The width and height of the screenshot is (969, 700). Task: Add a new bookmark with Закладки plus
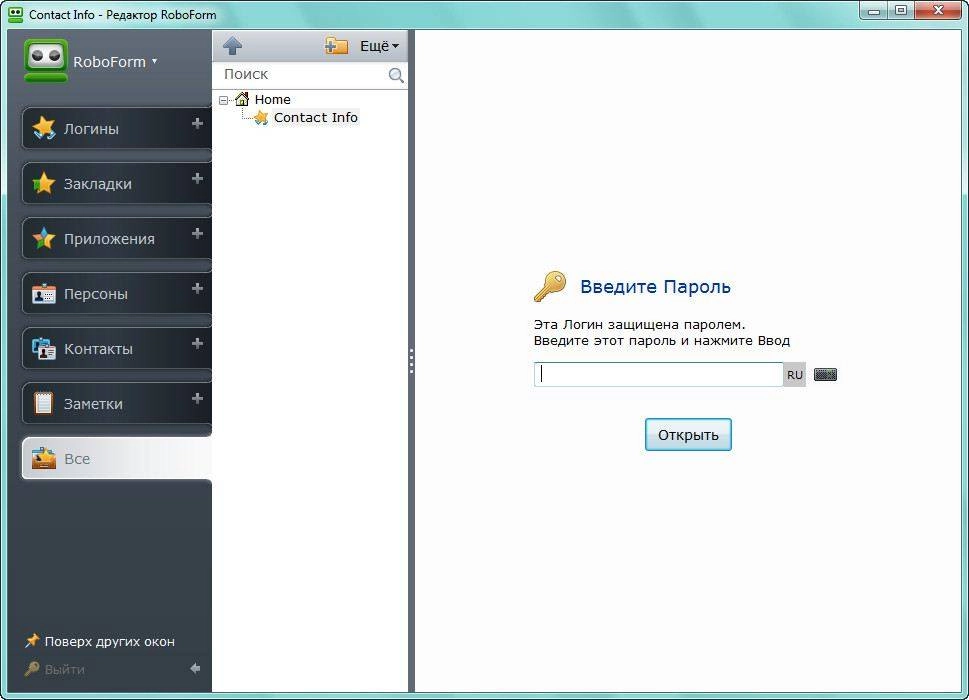click(x=197, y=178)
